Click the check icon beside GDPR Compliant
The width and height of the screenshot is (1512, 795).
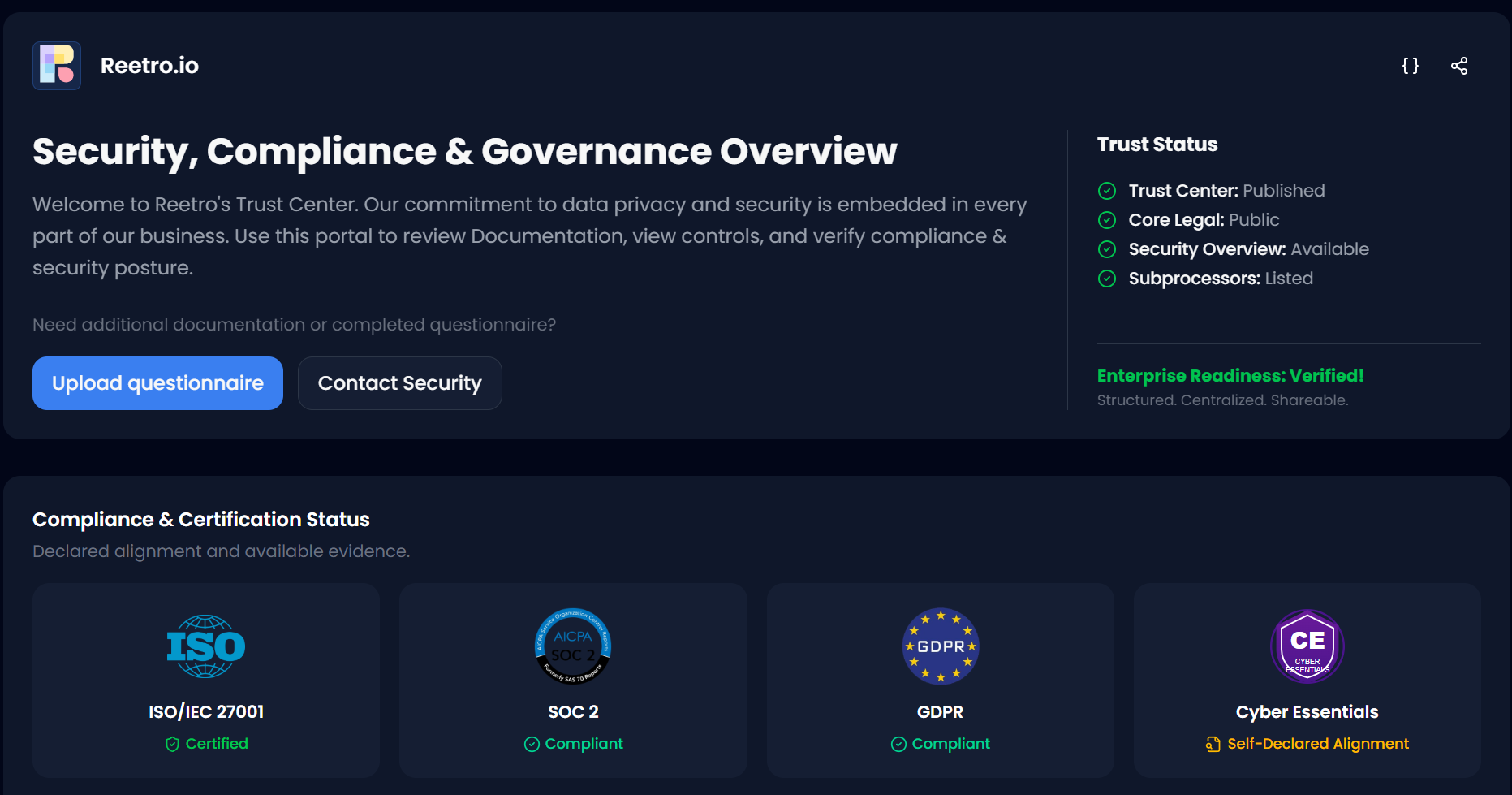(x=898, y=744)
